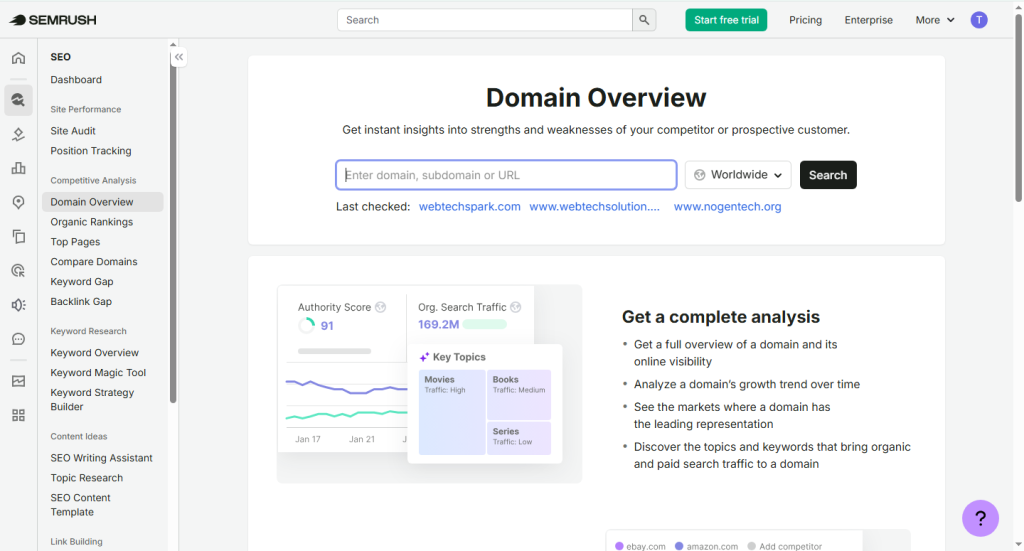
Task: Open last checked www.webtechsolution link
Action: coord(594,206)
